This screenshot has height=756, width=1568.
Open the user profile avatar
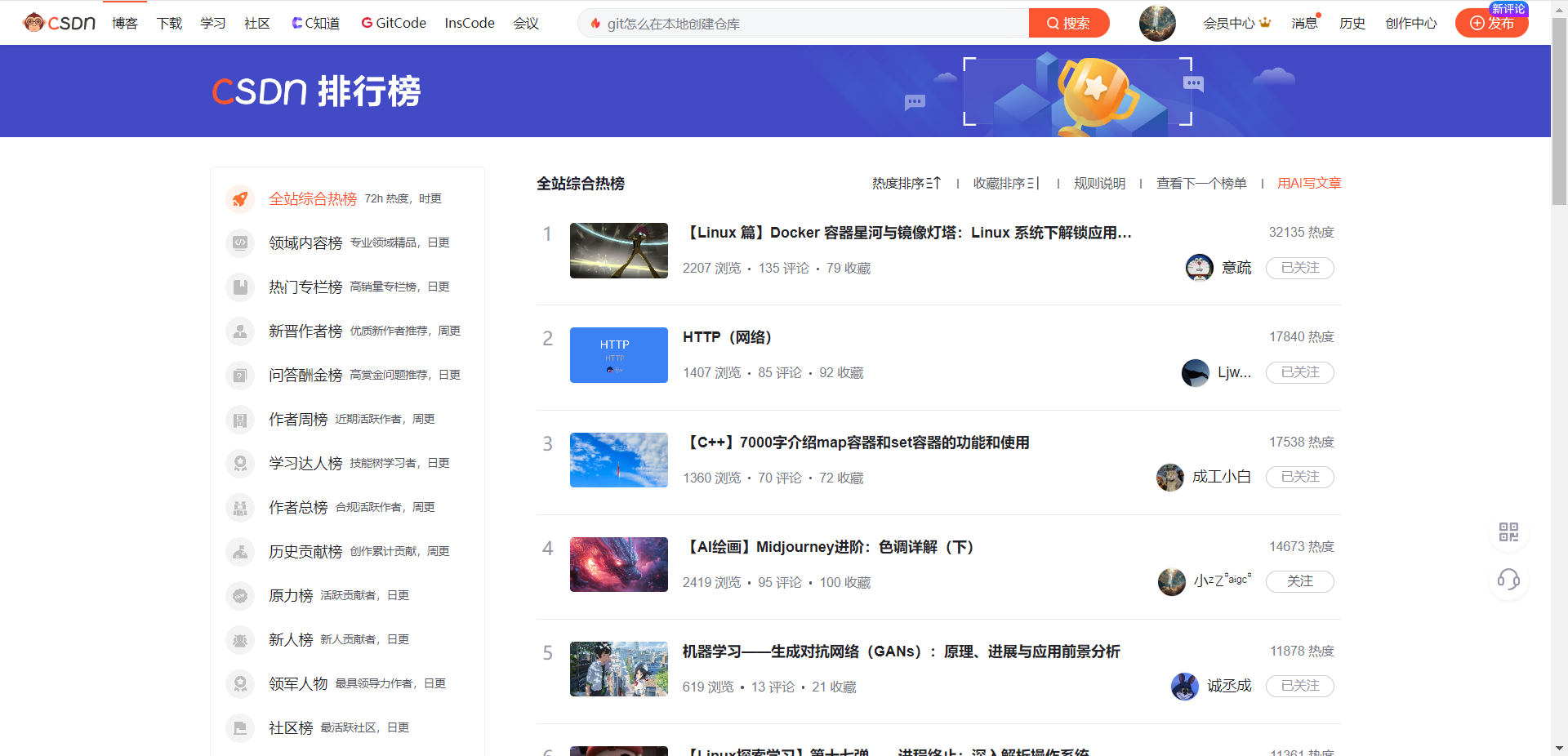click(1157, 23)
